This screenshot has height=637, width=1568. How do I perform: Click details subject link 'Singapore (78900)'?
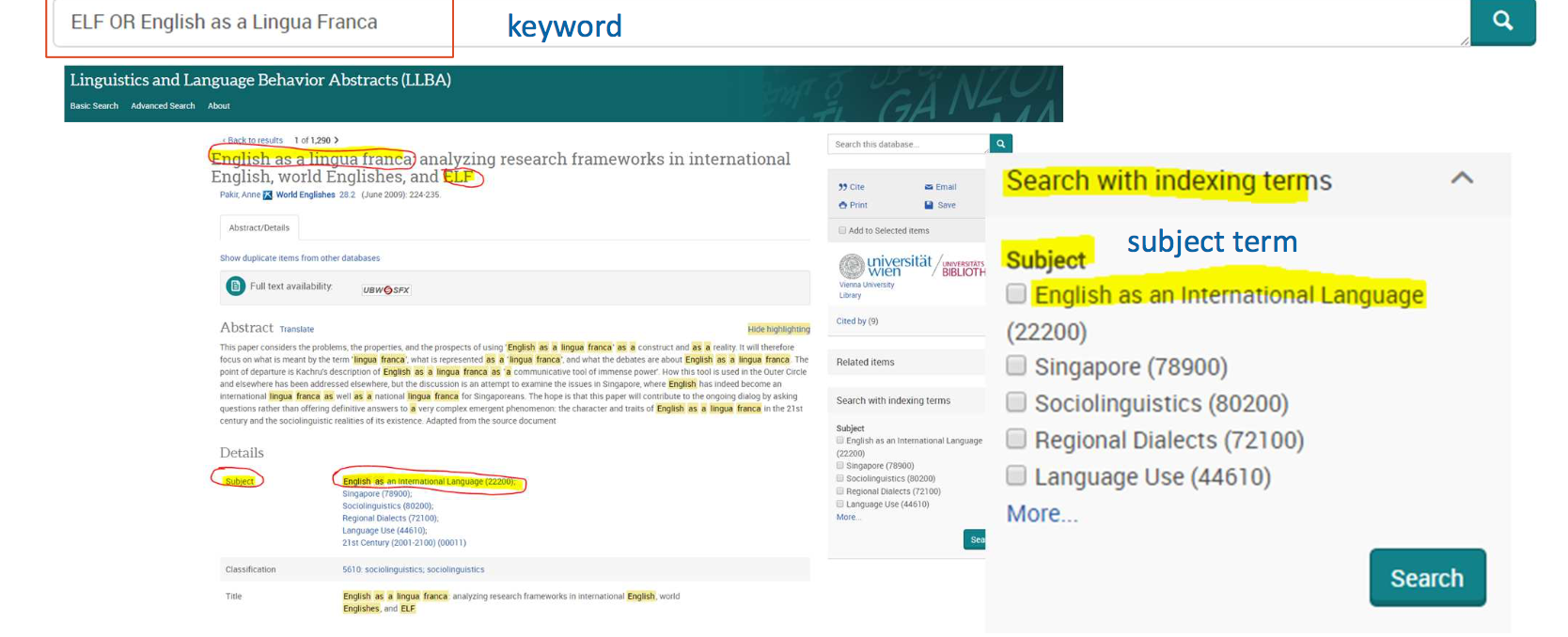(x=377, y=493)
